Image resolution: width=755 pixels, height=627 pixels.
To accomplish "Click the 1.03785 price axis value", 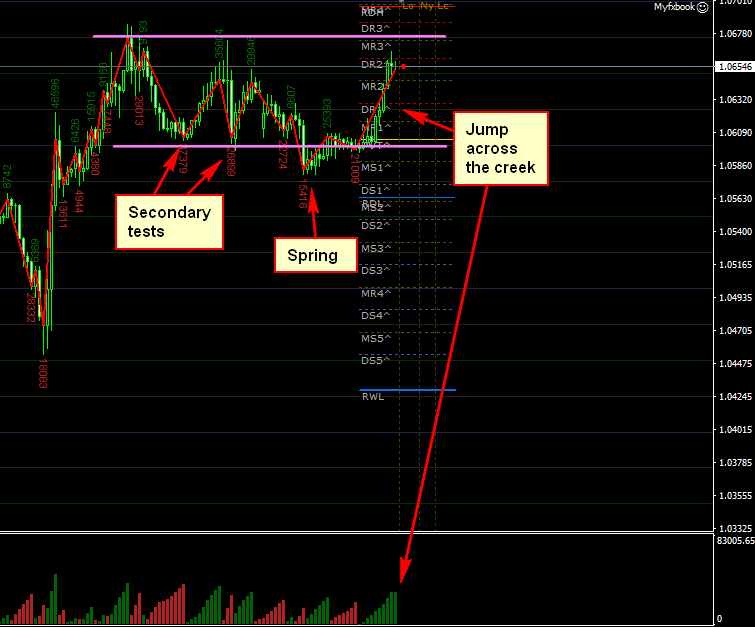I will (x=735, y=463).
